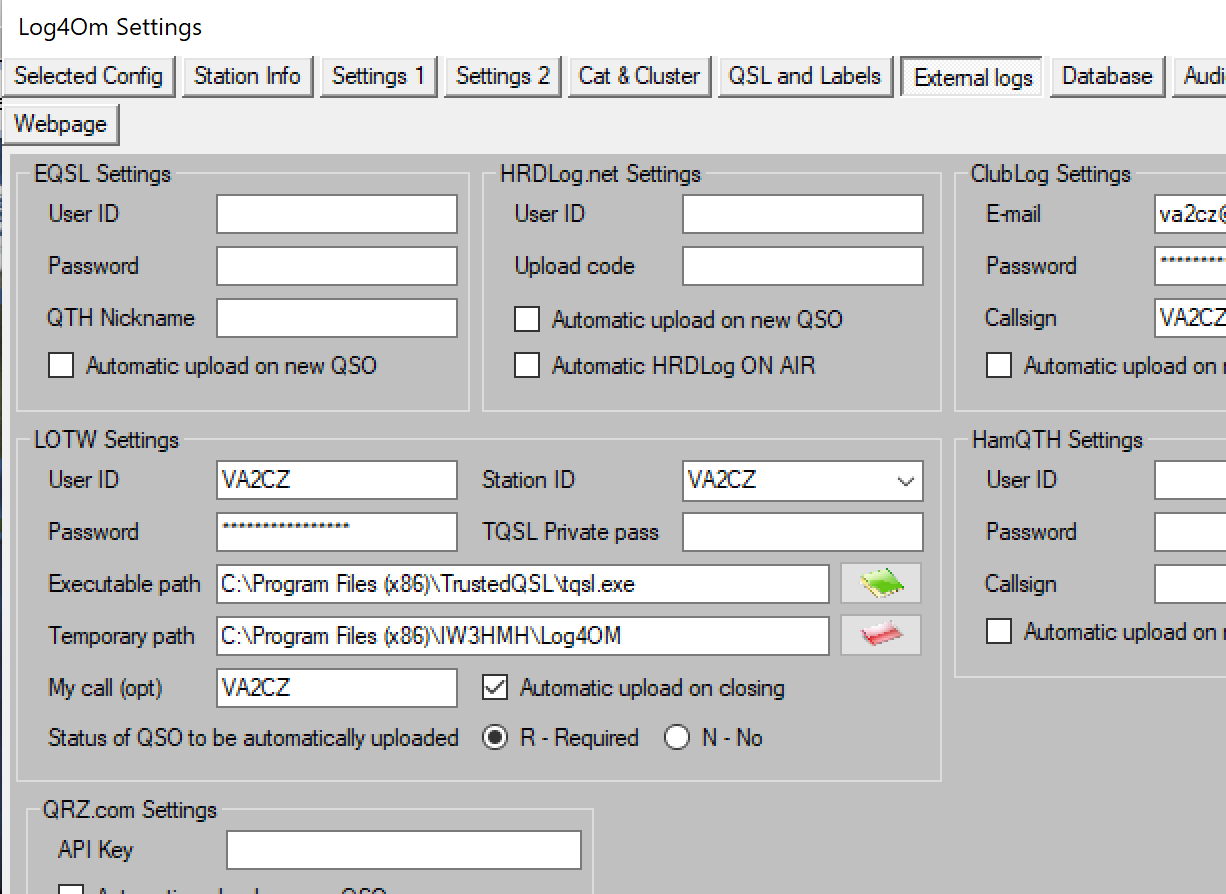The height and width of the screenshot is (894, 1226).
Task: Click the HRDLog.net User ID field
Action: [803, 214]
